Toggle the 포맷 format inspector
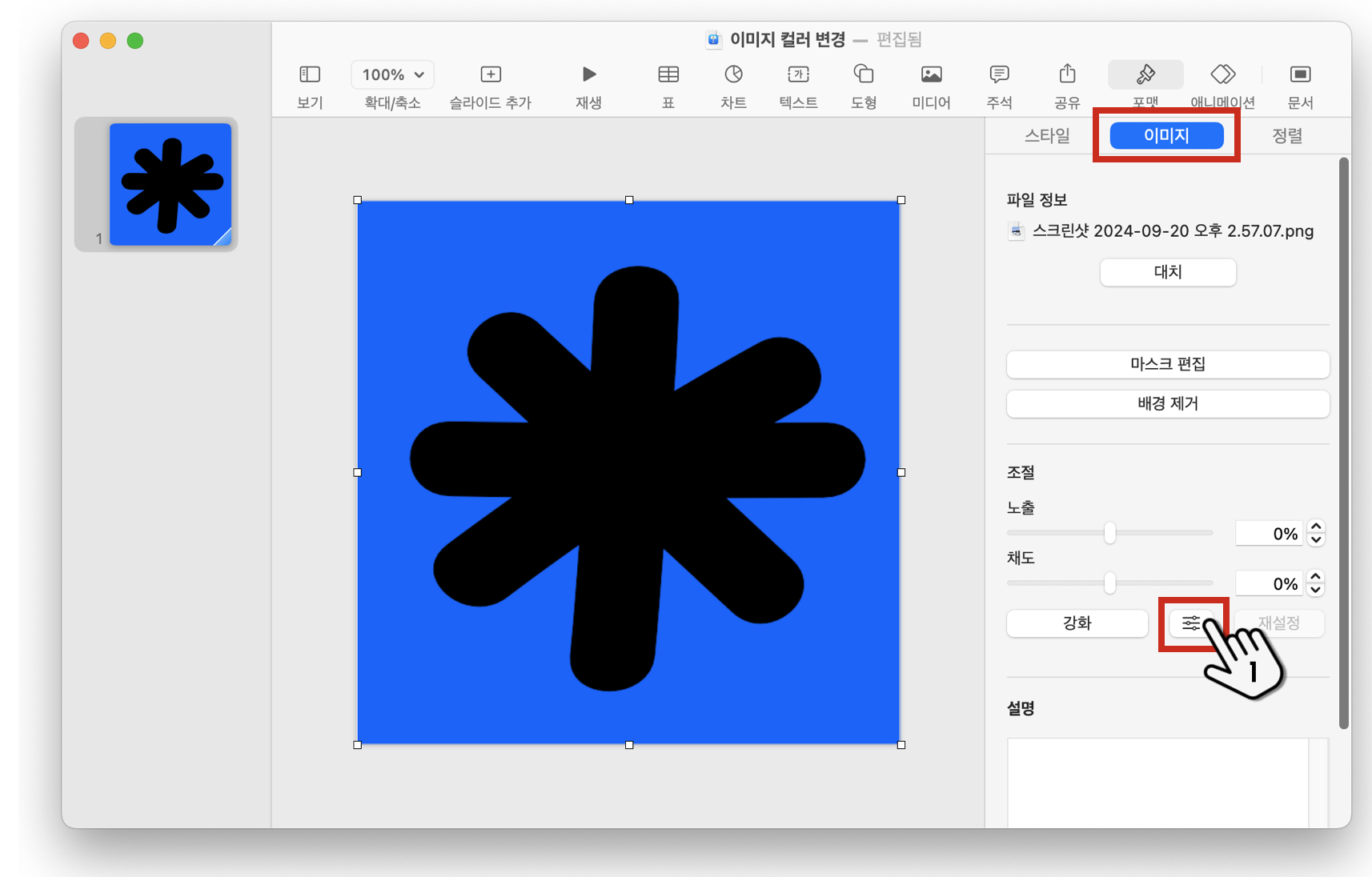The width and height of the screenshot is (1372, 877). click(x=1145, y=74)
